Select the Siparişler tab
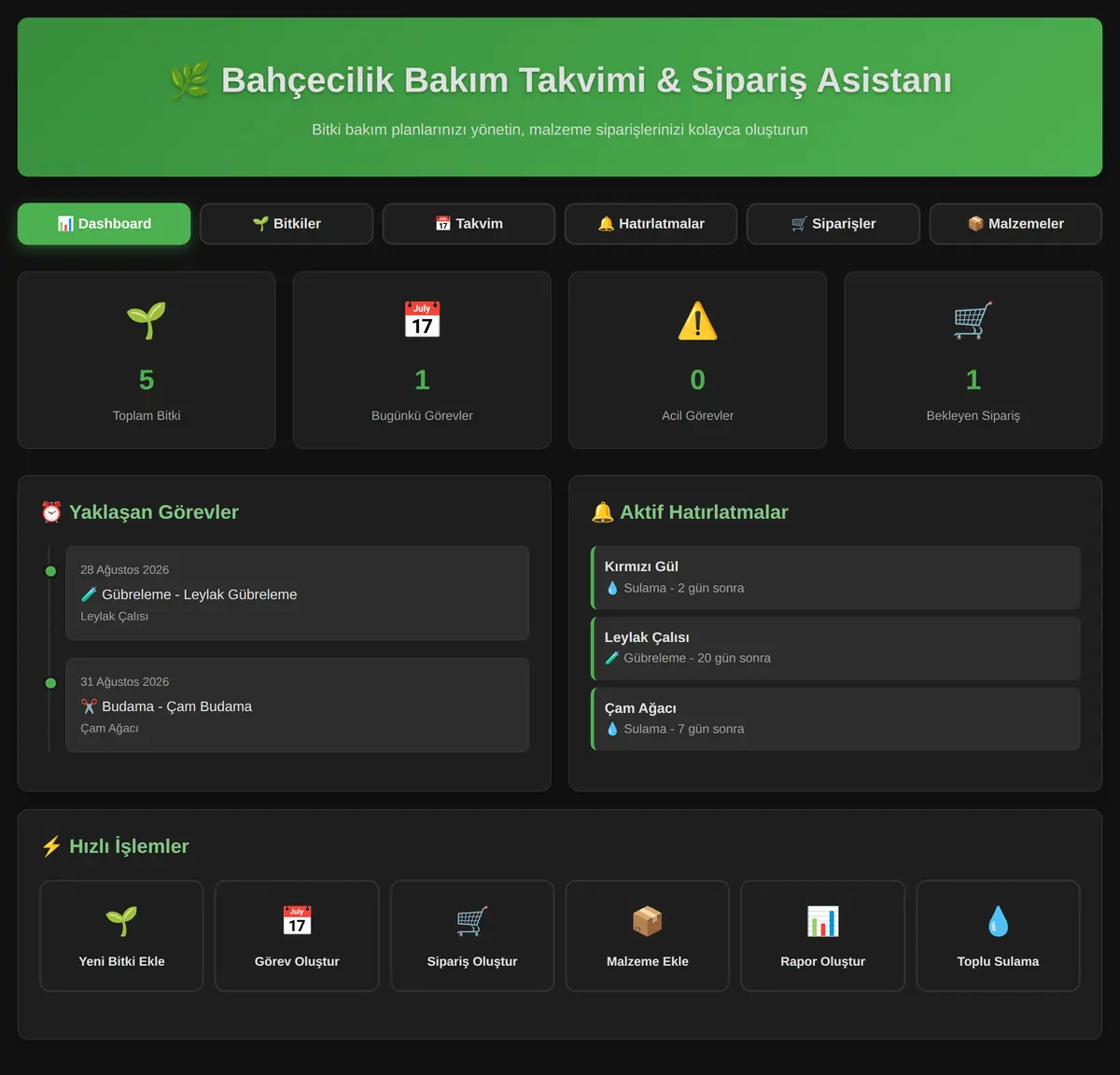This screenshot has height=1075, width=1120. click(833, 224)
